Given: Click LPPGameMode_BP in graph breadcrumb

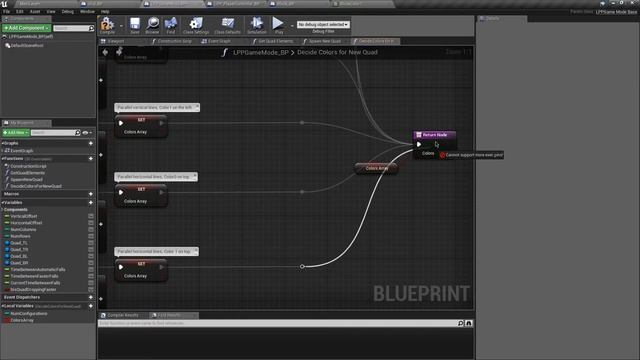Looking at the screenshot, I should click(x=260, y=52).
